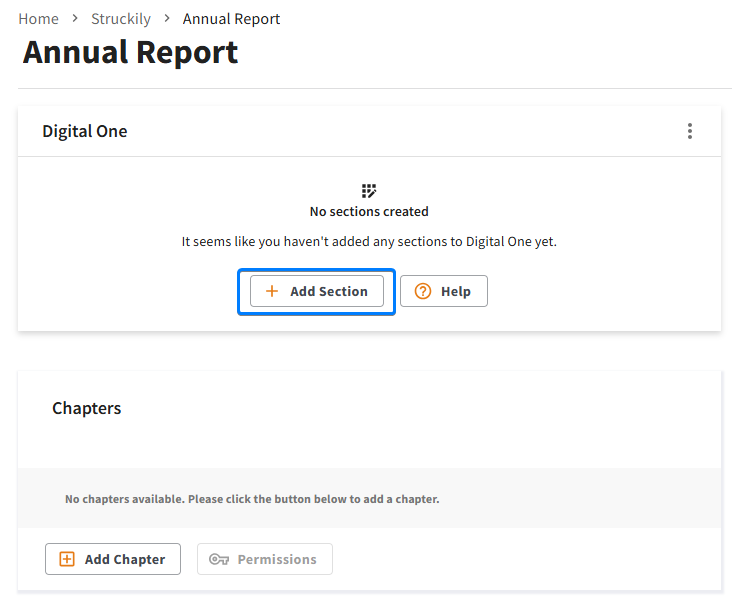Click the plus icon in Add Section

coord(272,291)
